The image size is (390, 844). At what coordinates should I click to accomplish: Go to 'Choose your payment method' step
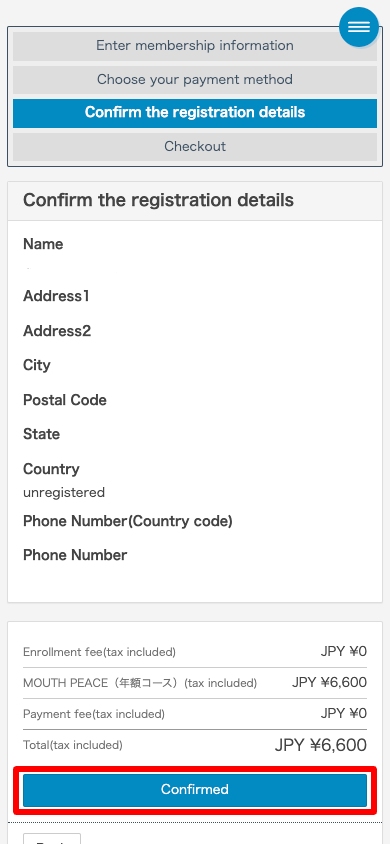point(195,80)
